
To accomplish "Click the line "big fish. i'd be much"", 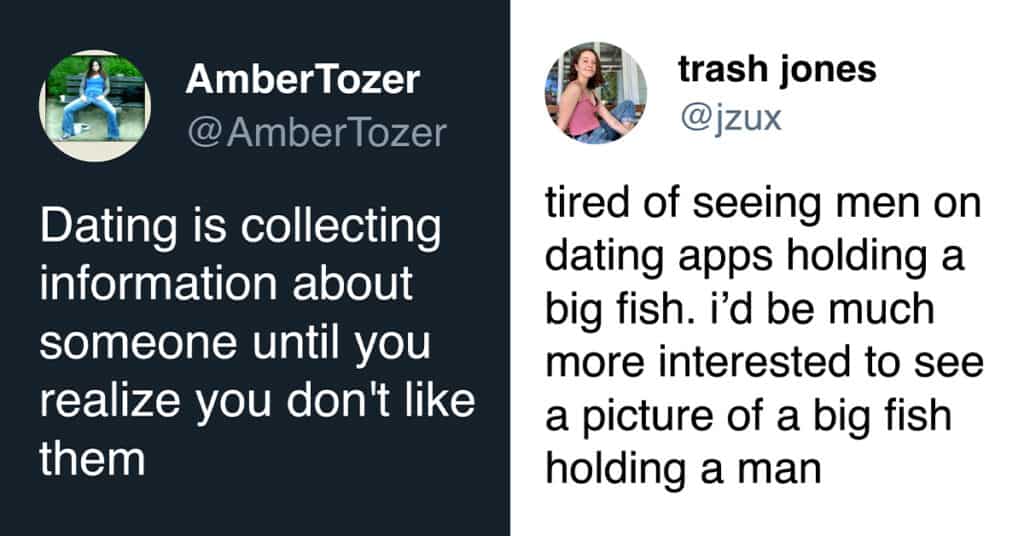I will pyautogui.click(x=738, y=309).
